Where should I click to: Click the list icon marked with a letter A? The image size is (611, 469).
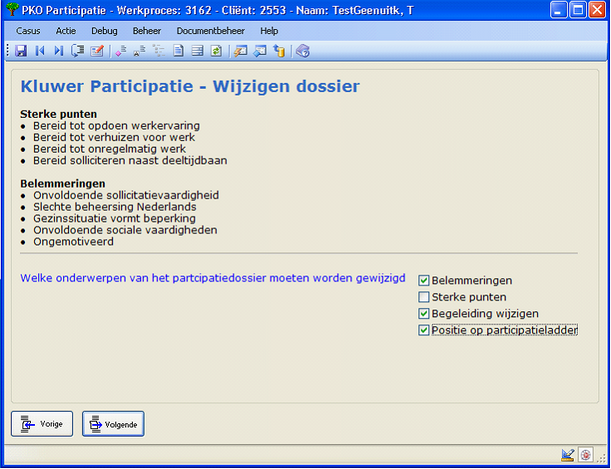click(140, 51)
